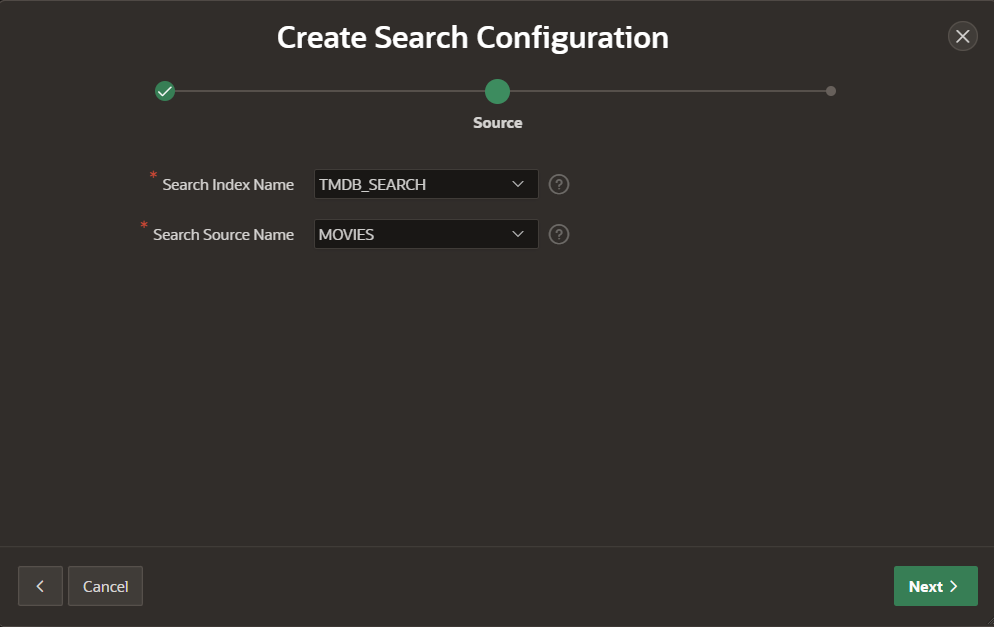Open help for Search Index Name

click(558, 184)
